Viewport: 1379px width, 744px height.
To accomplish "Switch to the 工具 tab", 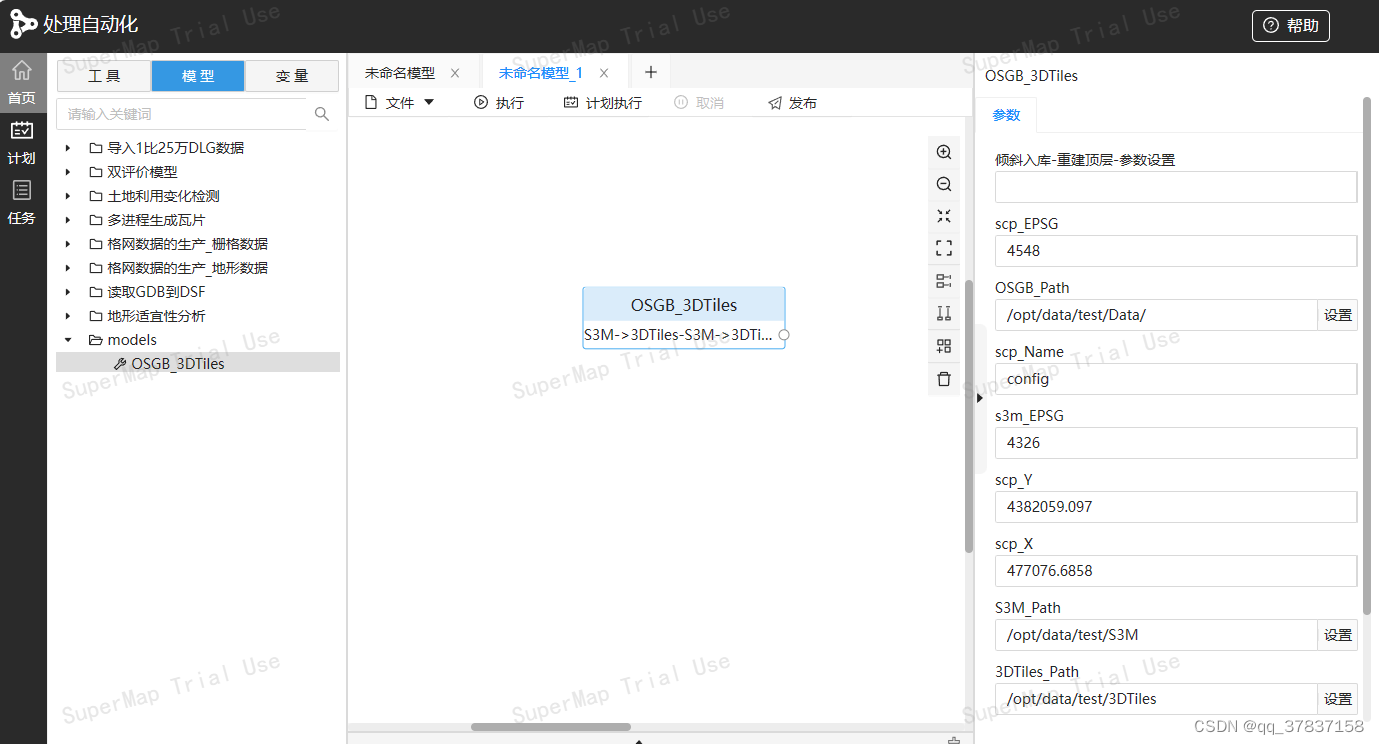I will [104, 76].
